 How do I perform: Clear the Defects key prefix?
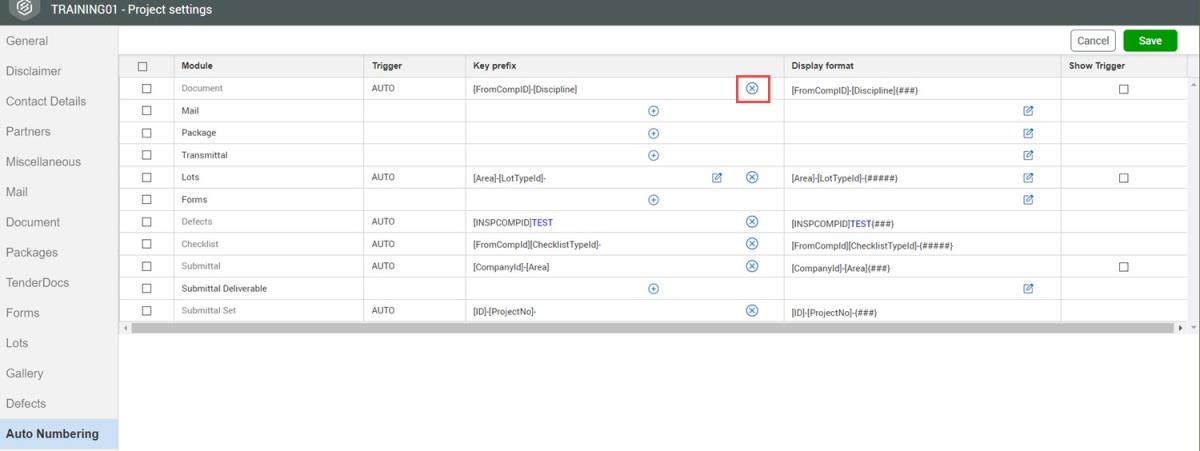pyautogui.click(x=752, y=222)
